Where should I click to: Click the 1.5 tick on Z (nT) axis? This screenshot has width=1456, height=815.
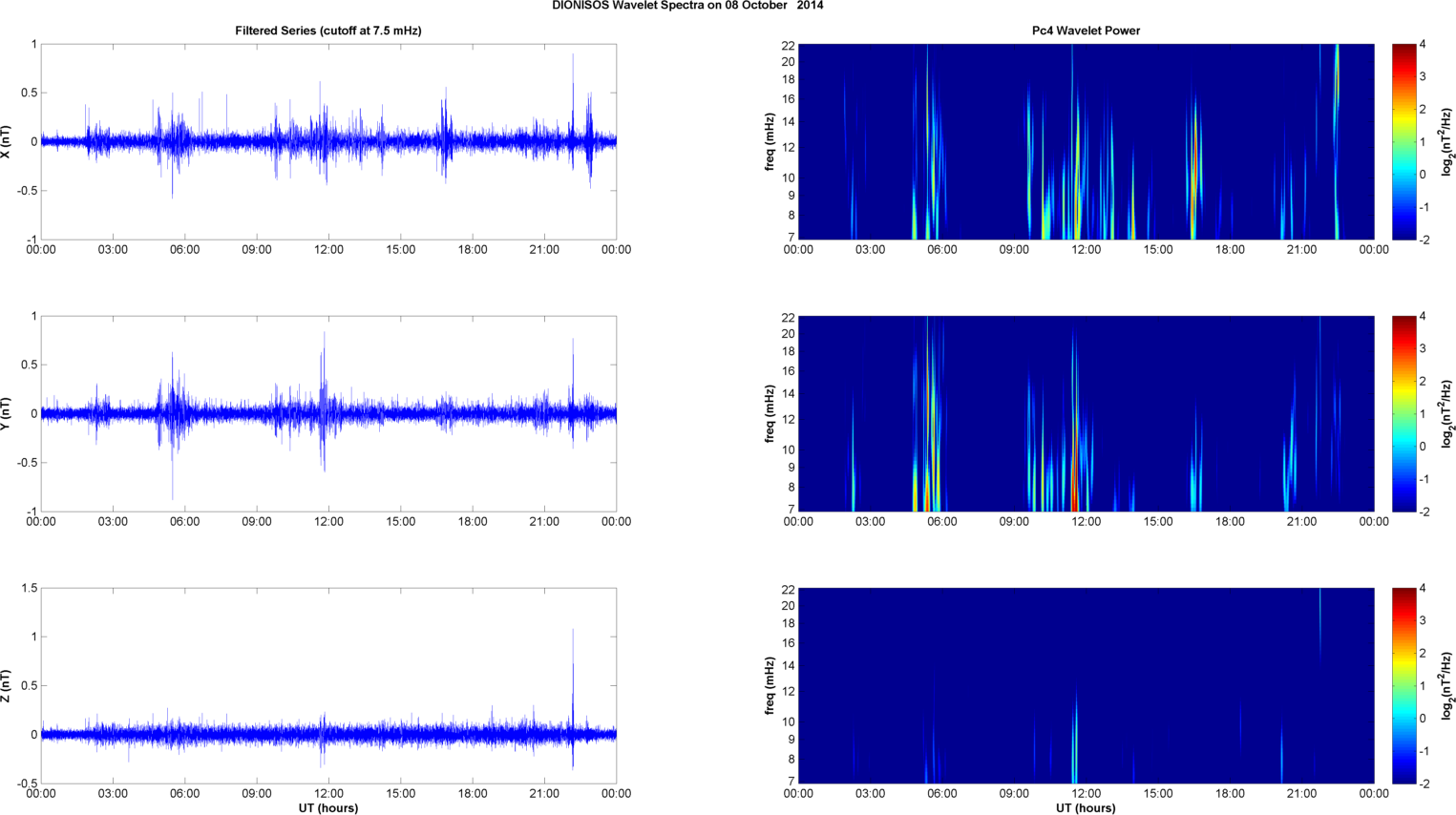click(x=29, y=589)
